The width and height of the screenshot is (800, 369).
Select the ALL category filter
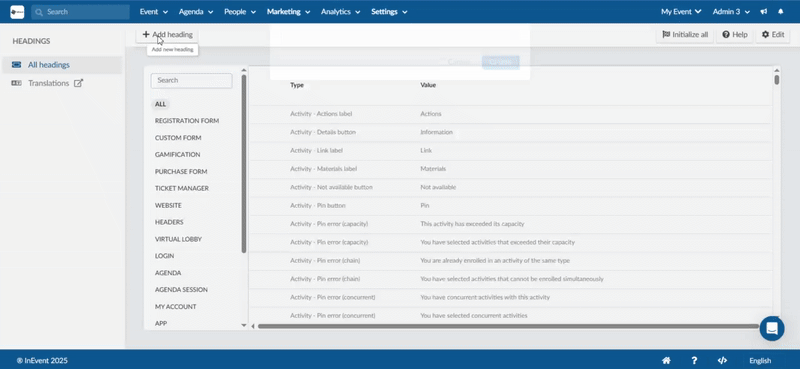click(x=160, y=104)
